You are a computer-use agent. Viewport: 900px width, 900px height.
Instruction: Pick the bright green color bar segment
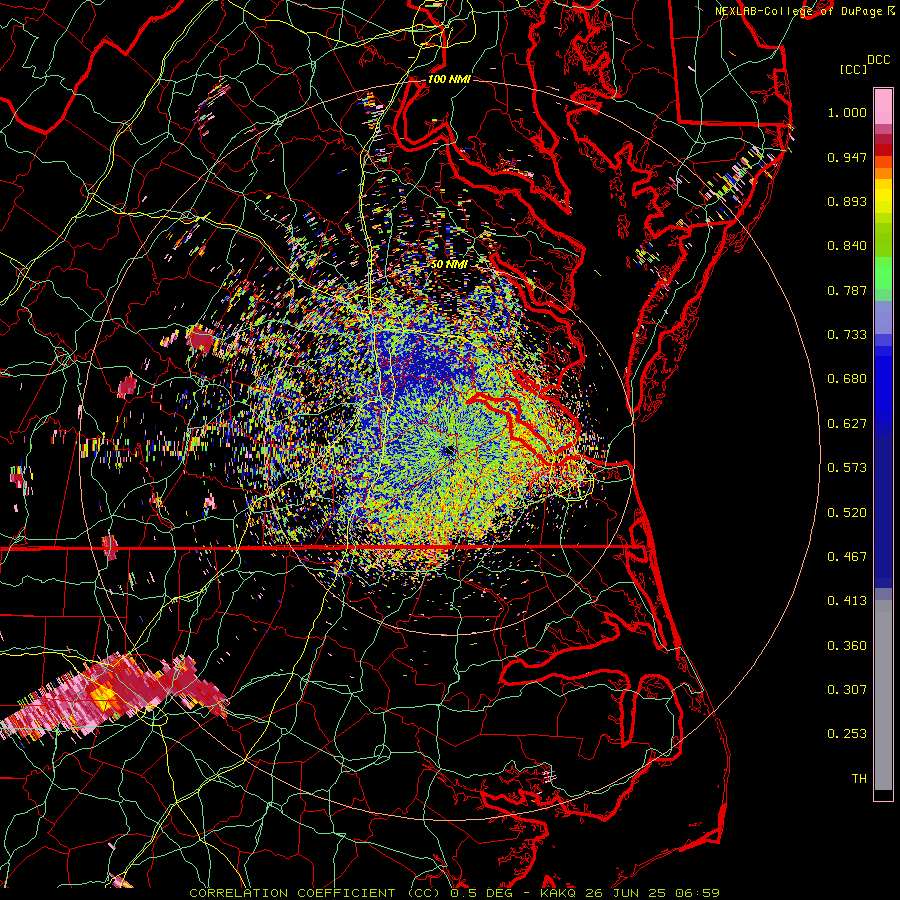[x=883, y=273]
